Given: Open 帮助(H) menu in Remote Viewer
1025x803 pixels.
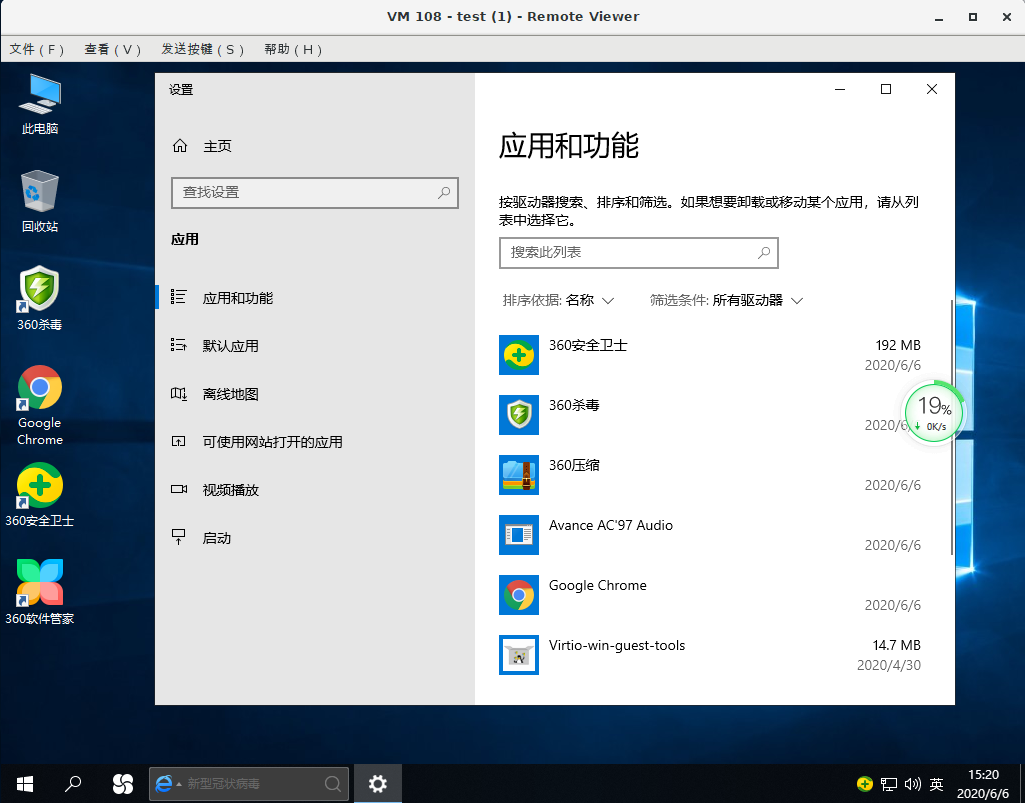Looking at the screenshot, I should click(293, 50).
